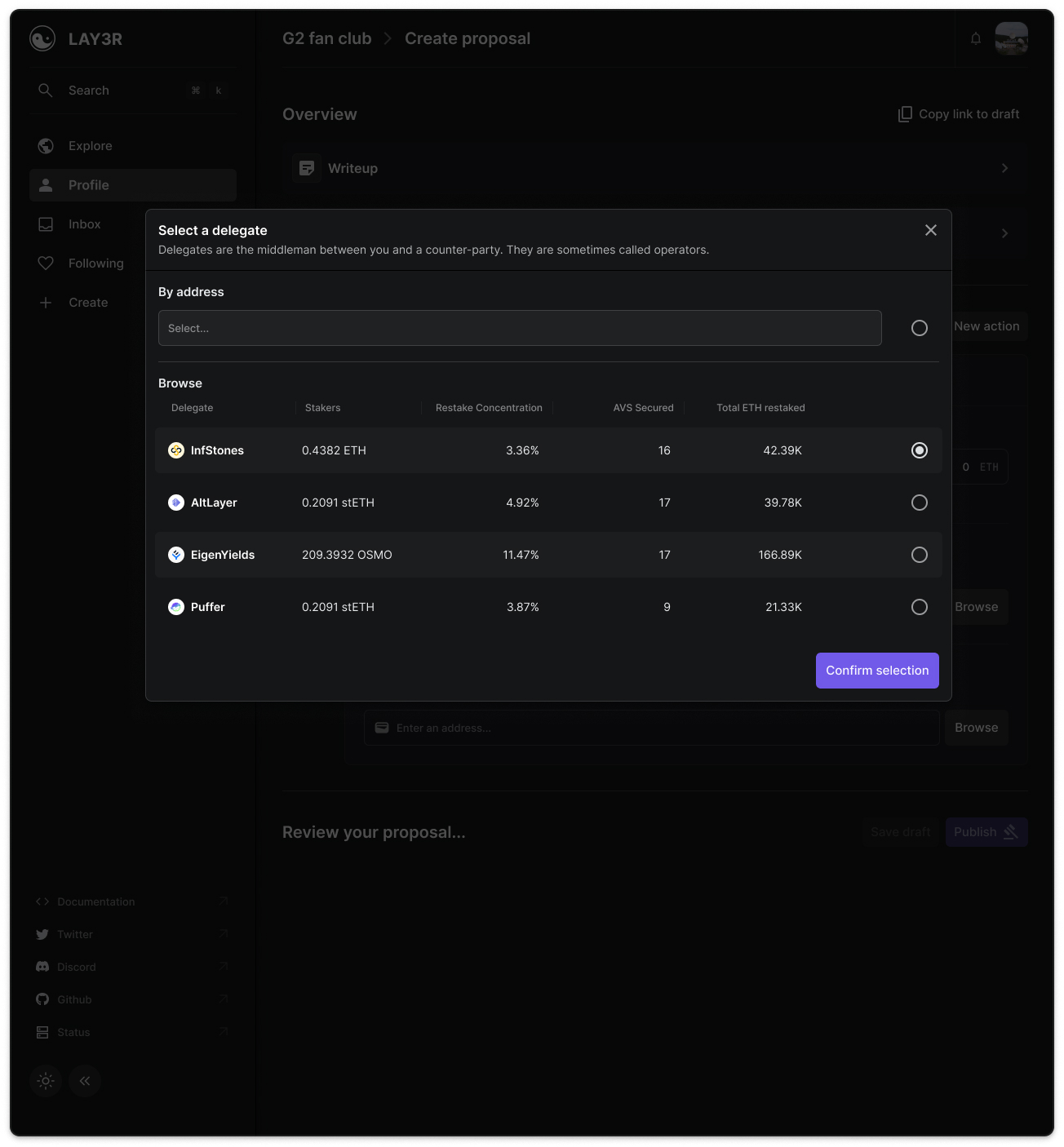Click the Puffer delegate logo
This screenshot has height=1147, width=1064.
(176, 607)
